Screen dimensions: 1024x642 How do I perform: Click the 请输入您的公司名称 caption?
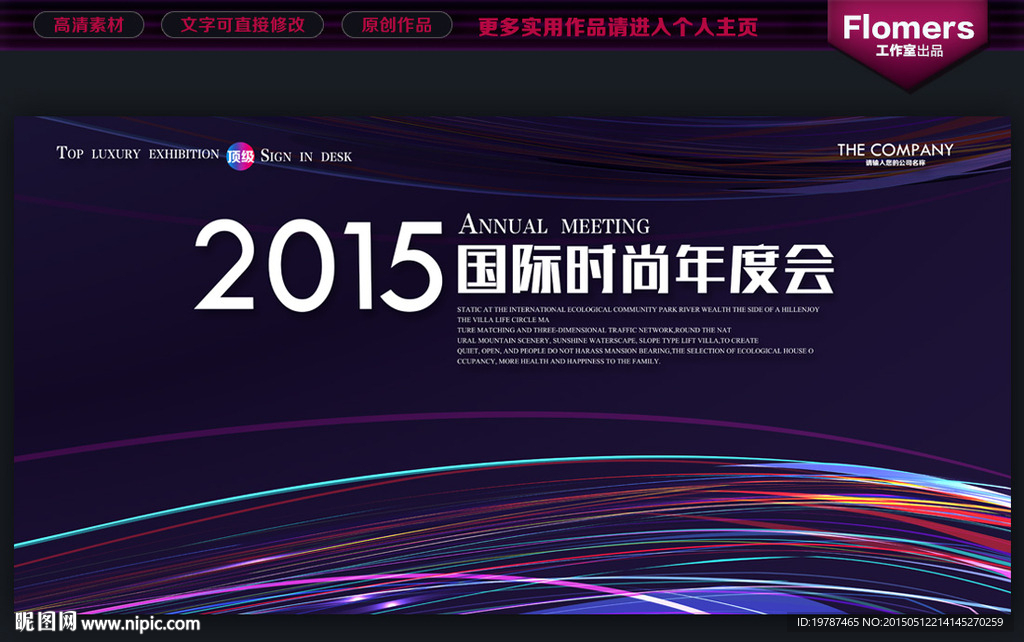tap(895, 163)
